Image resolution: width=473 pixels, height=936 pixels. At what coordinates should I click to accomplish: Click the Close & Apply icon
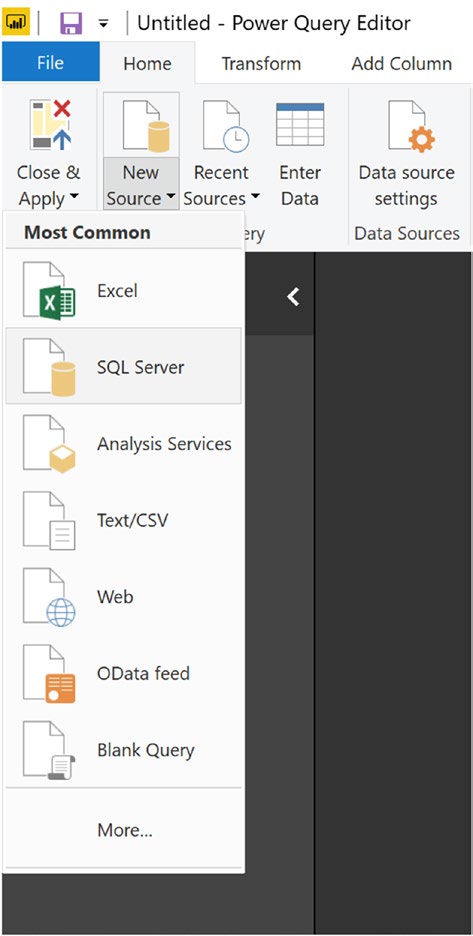pos(51,125)
